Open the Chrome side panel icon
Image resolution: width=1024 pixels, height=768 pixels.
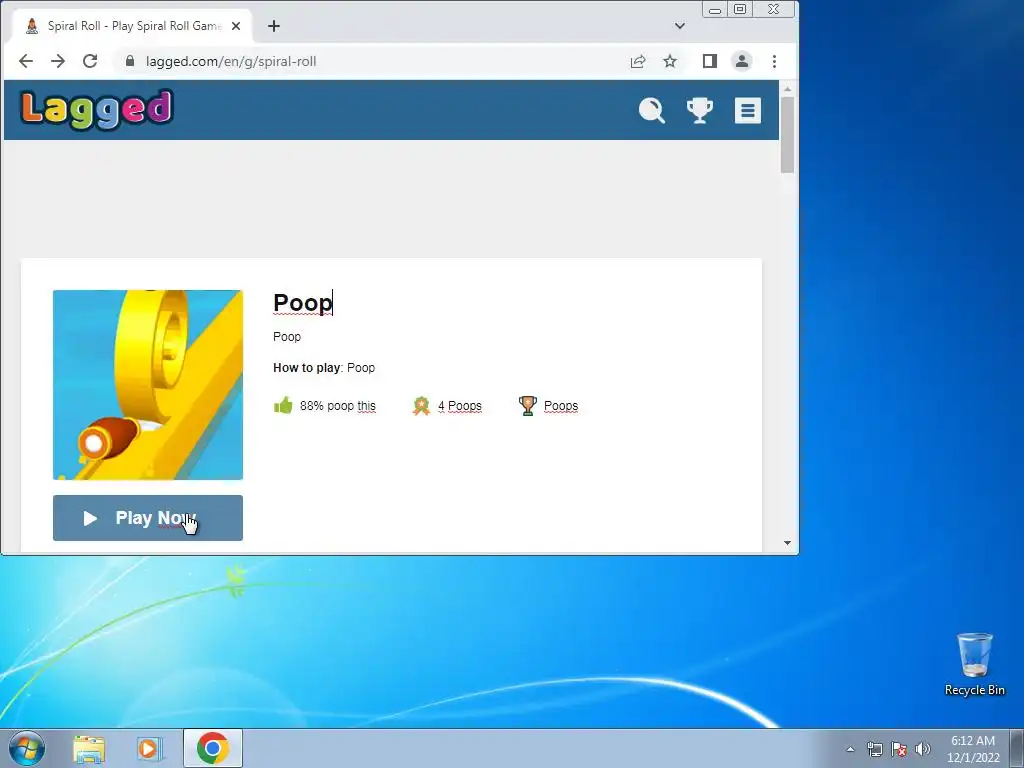coord(710,61)
